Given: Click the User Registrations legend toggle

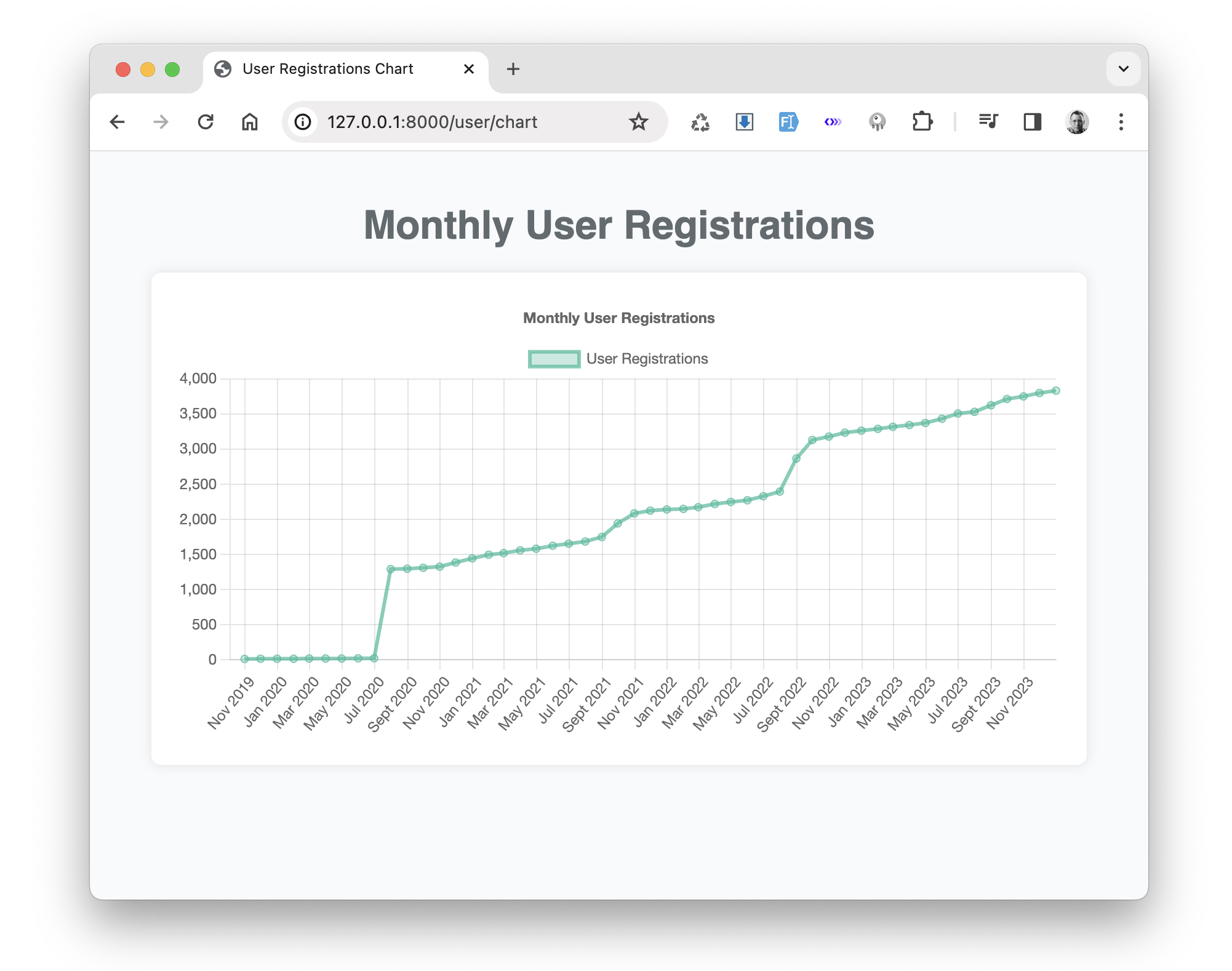Looking at the screenshot, I should pos(619,358).
